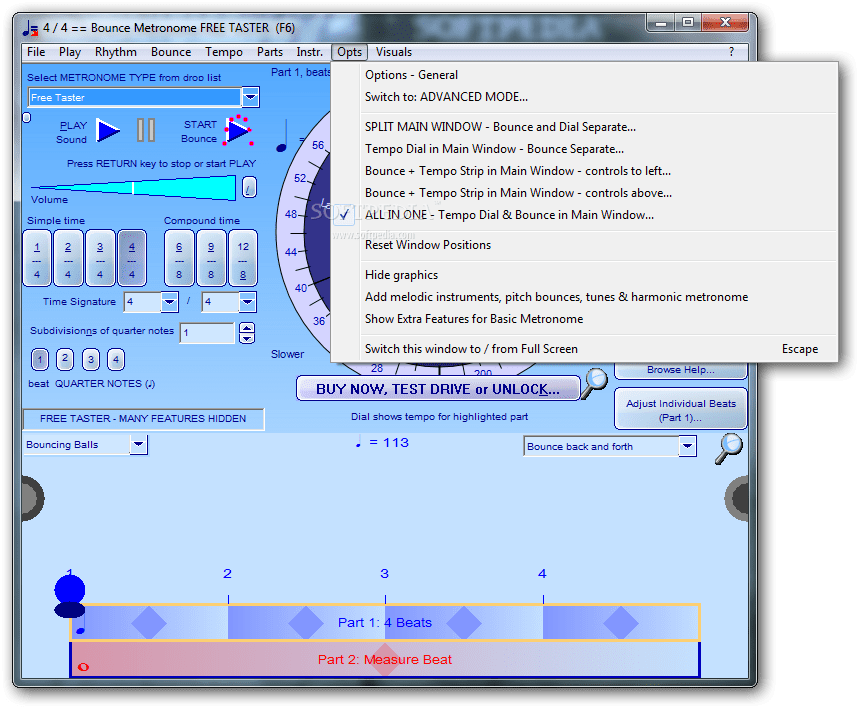Click the Browse Help button

pos(680,370)
